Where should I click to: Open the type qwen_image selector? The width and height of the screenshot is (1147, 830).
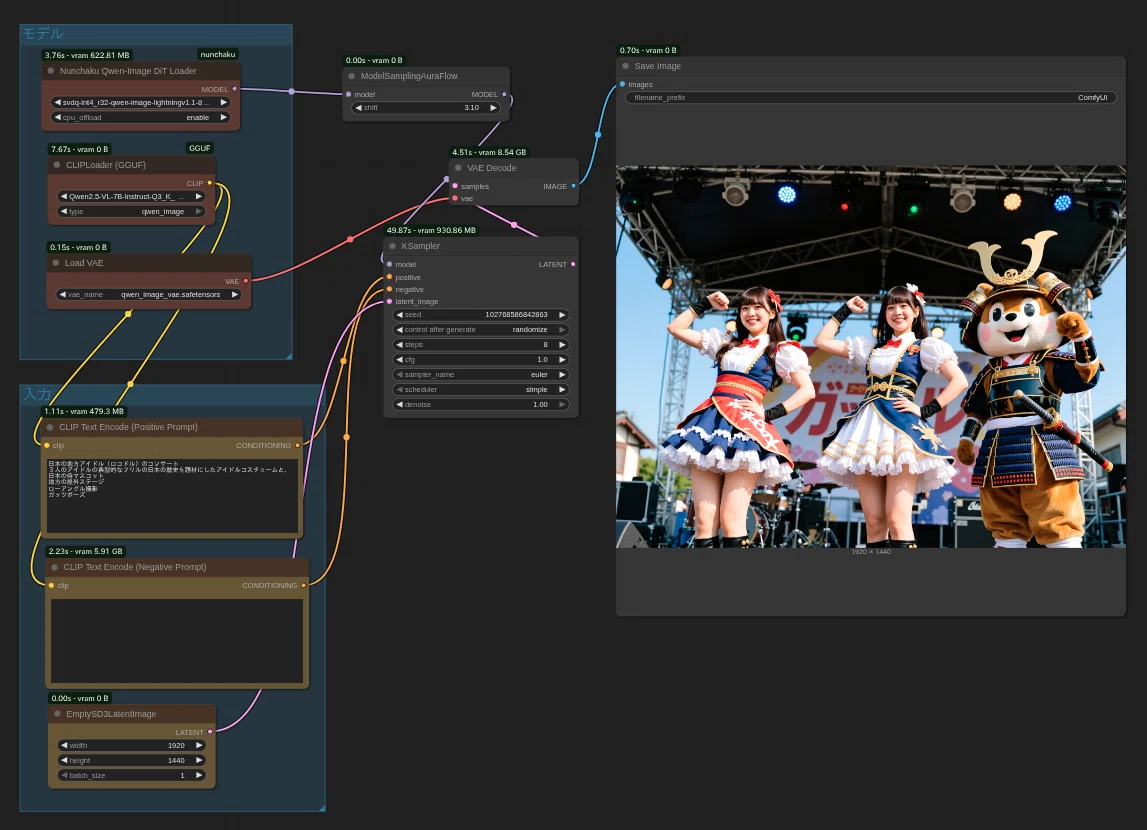(131, 211)
